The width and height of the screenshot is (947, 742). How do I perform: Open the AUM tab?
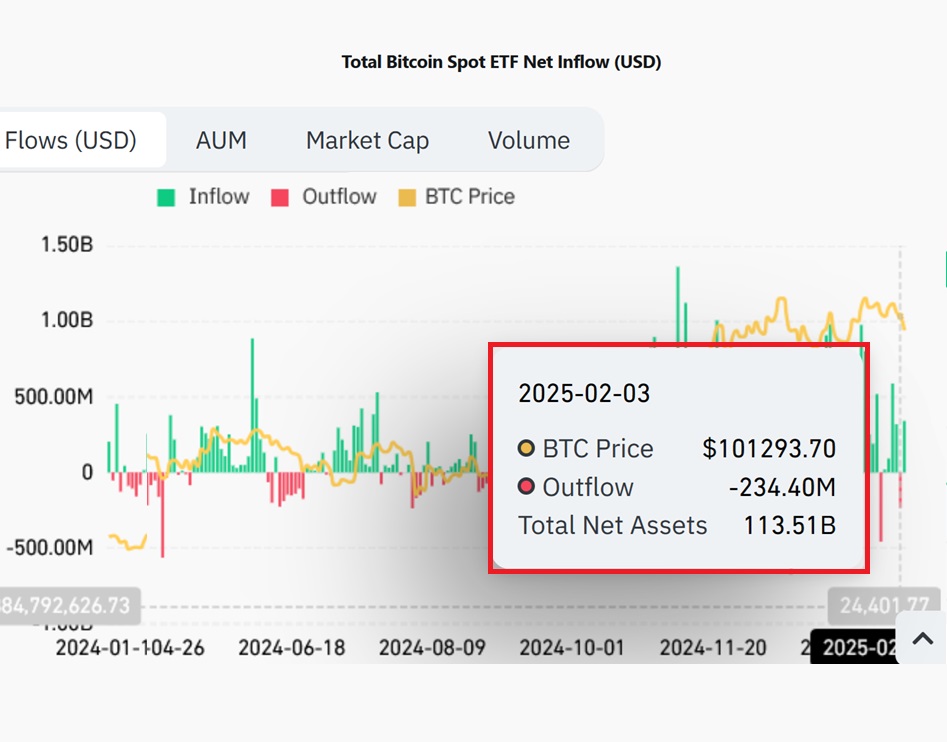pos(221,141)
